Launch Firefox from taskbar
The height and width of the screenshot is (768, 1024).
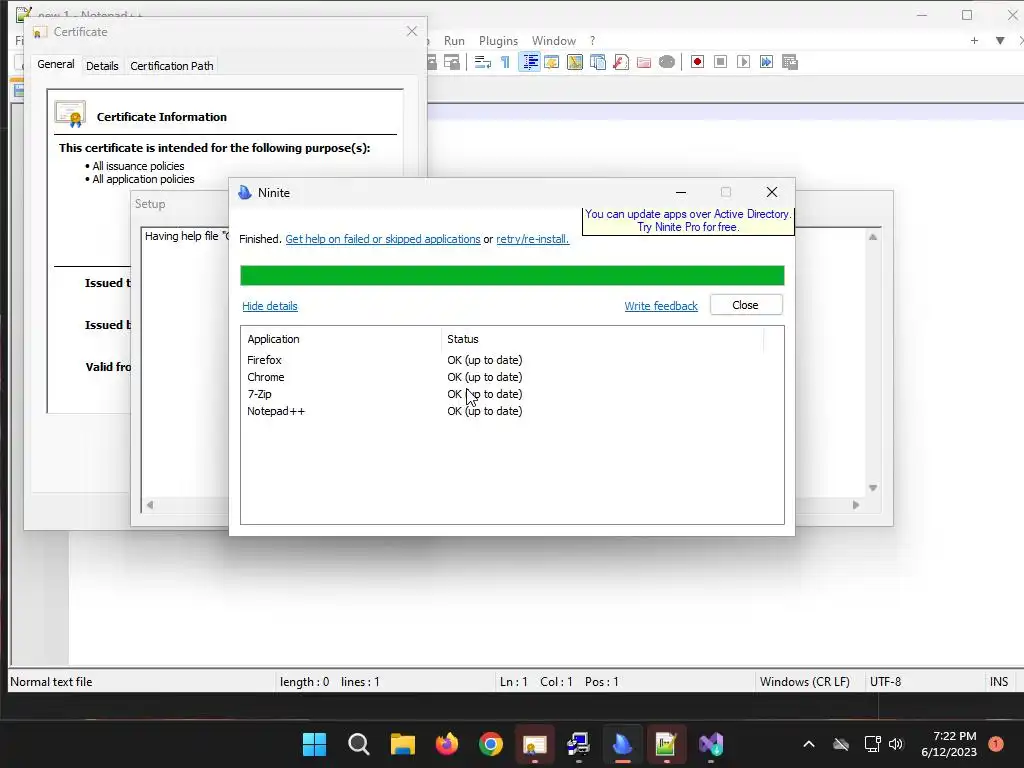pyautogui.click(x=447, y=744)
